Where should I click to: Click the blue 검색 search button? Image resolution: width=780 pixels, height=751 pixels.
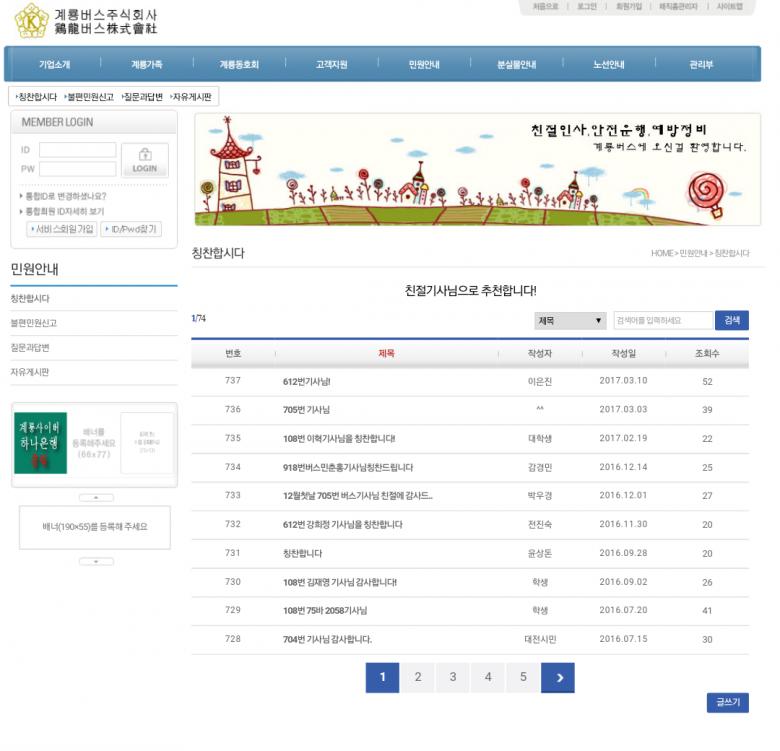point(731,321)
